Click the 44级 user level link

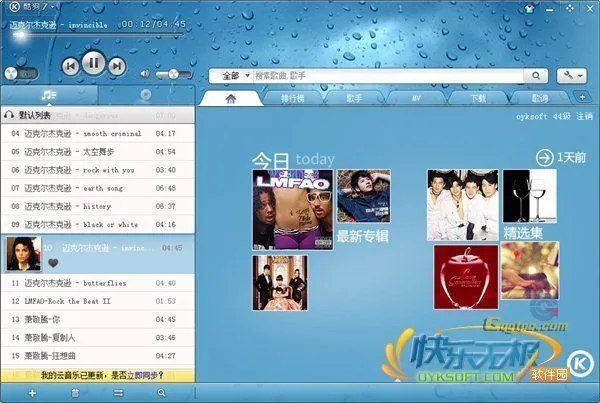561,116
